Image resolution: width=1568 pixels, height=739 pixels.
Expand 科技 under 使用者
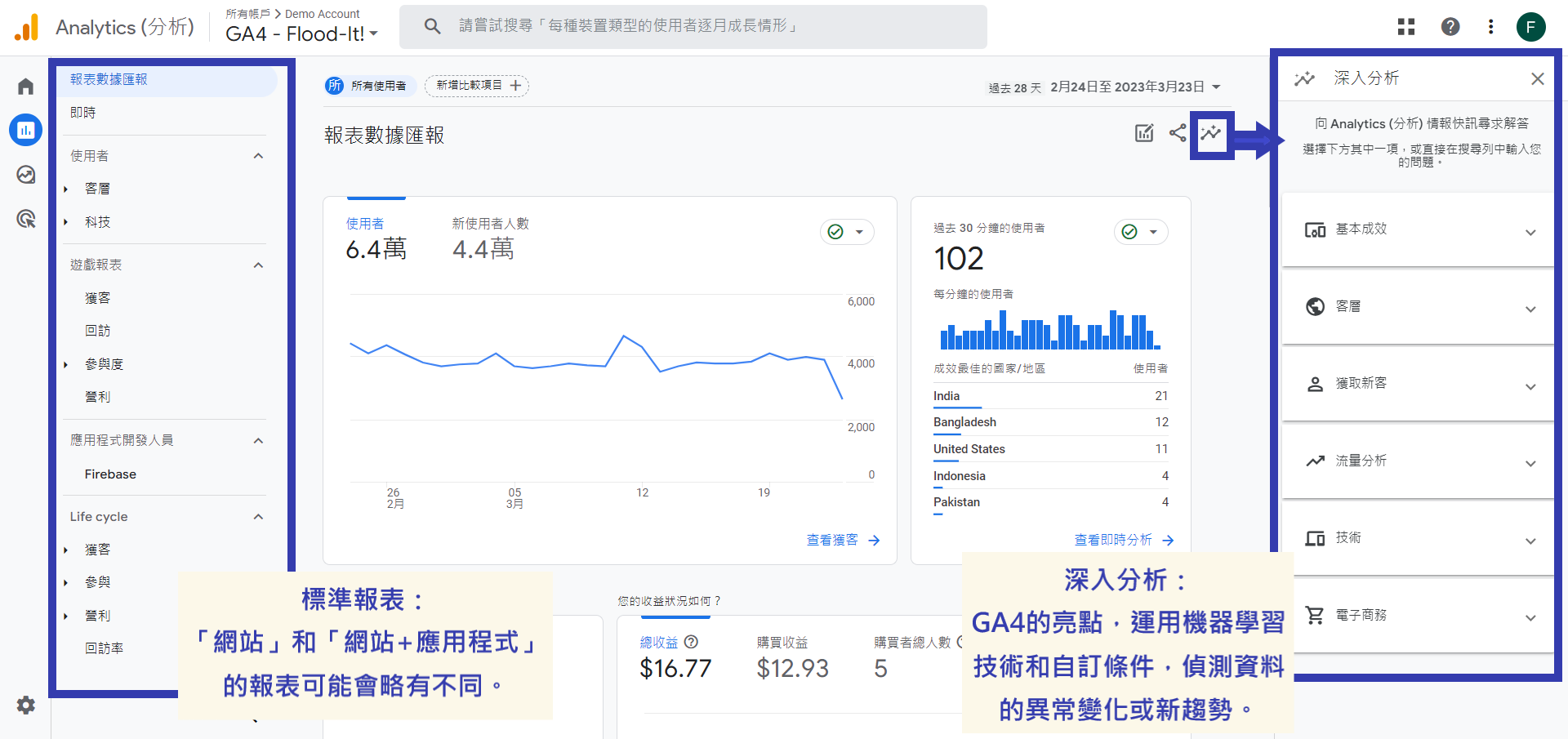tap(66, 222)
